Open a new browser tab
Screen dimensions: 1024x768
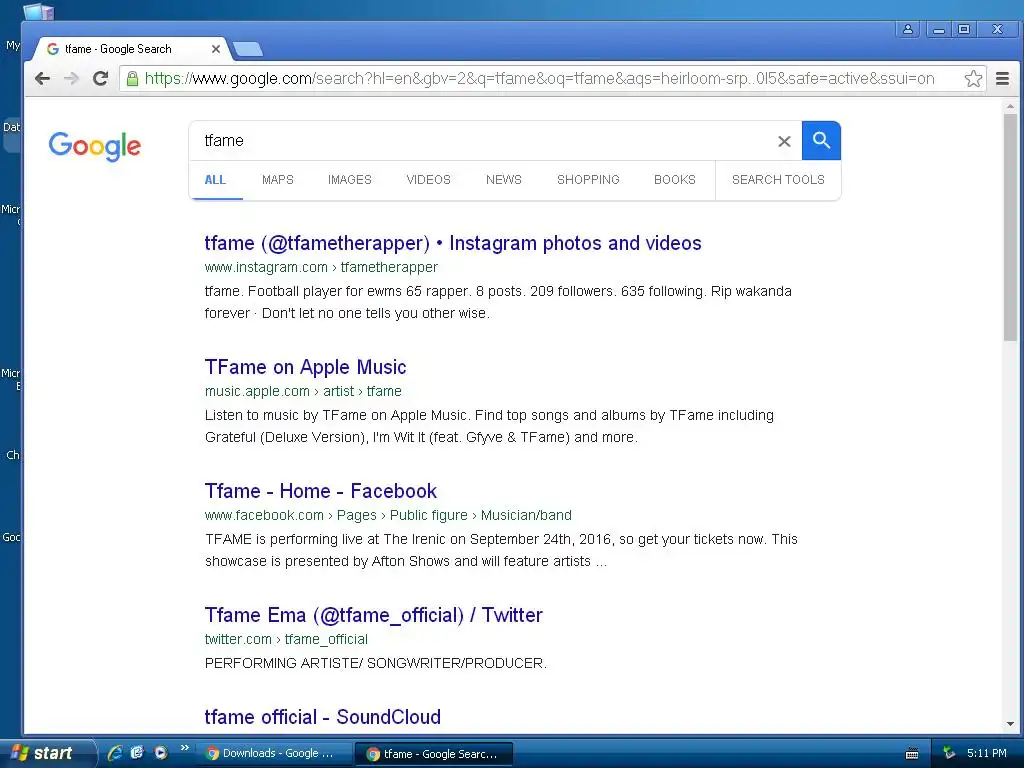pyautogui.click(x=248, y=49)
